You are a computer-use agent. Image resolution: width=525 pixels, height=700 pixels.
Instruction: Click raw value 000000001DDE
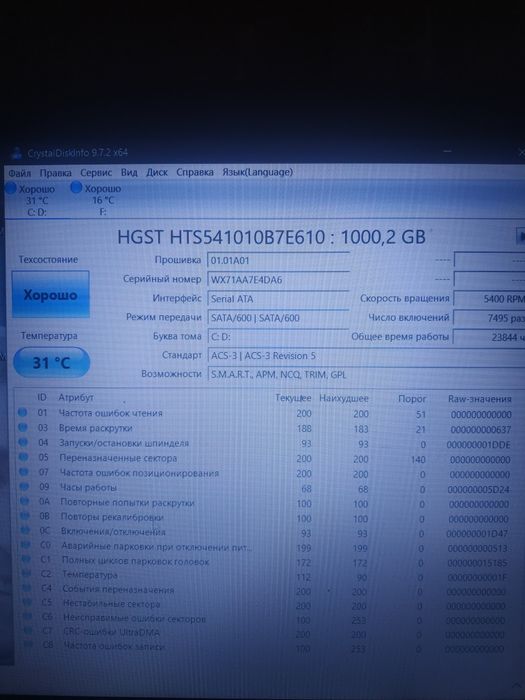click(479, 445)
